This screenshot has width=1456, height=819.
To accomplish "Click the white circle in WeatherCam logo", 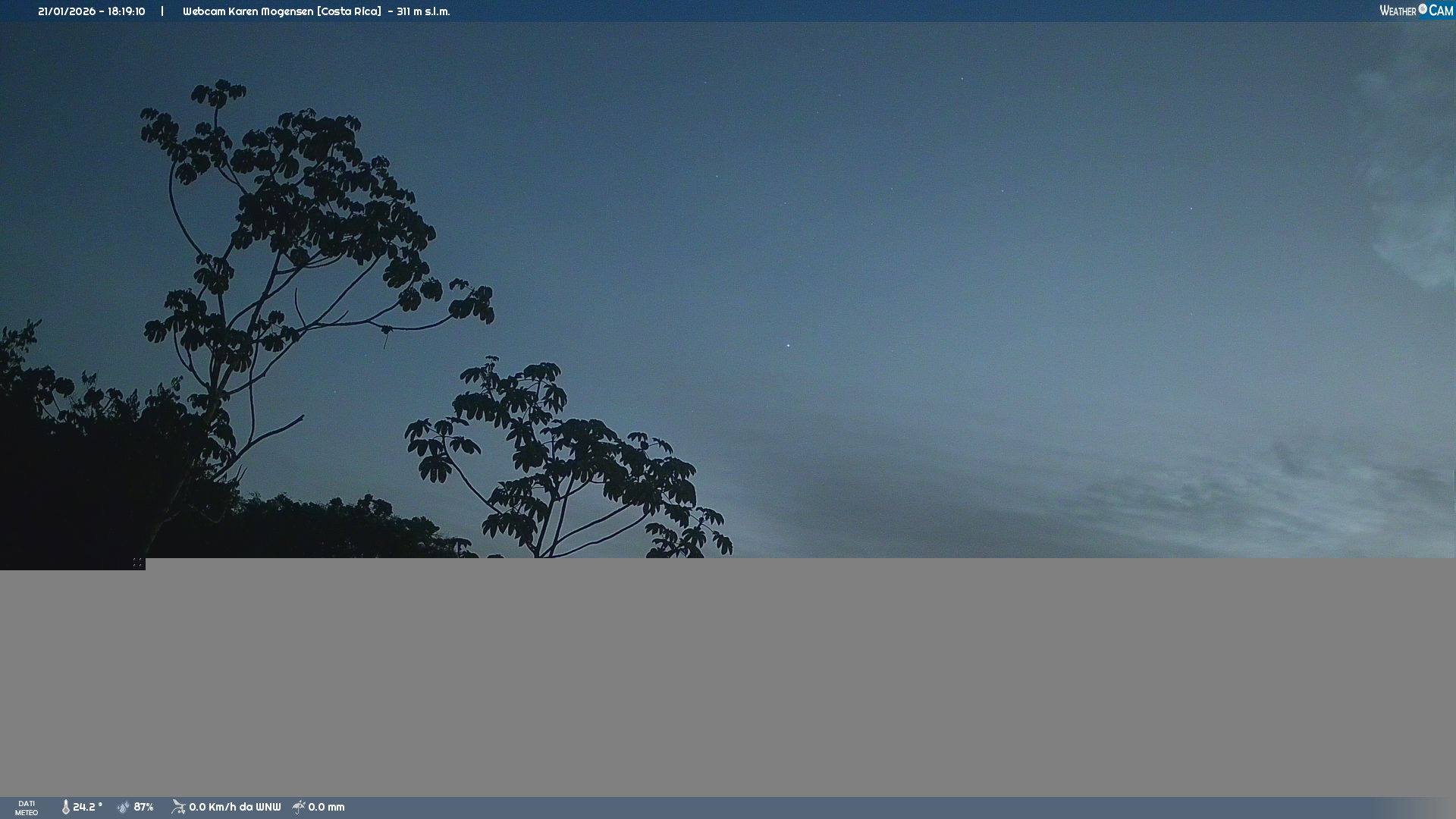I will click(1423, 9).
